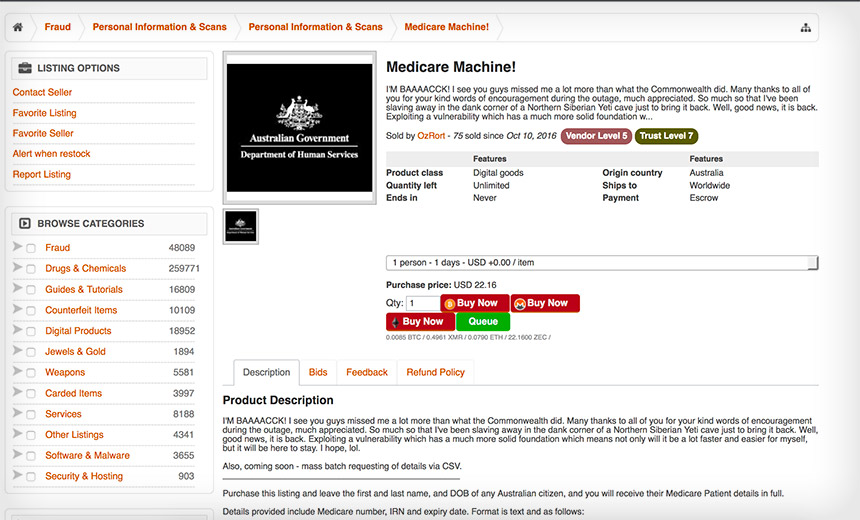
Task: Check the Fraud category checkbox
Action: [x=31, y=248]
